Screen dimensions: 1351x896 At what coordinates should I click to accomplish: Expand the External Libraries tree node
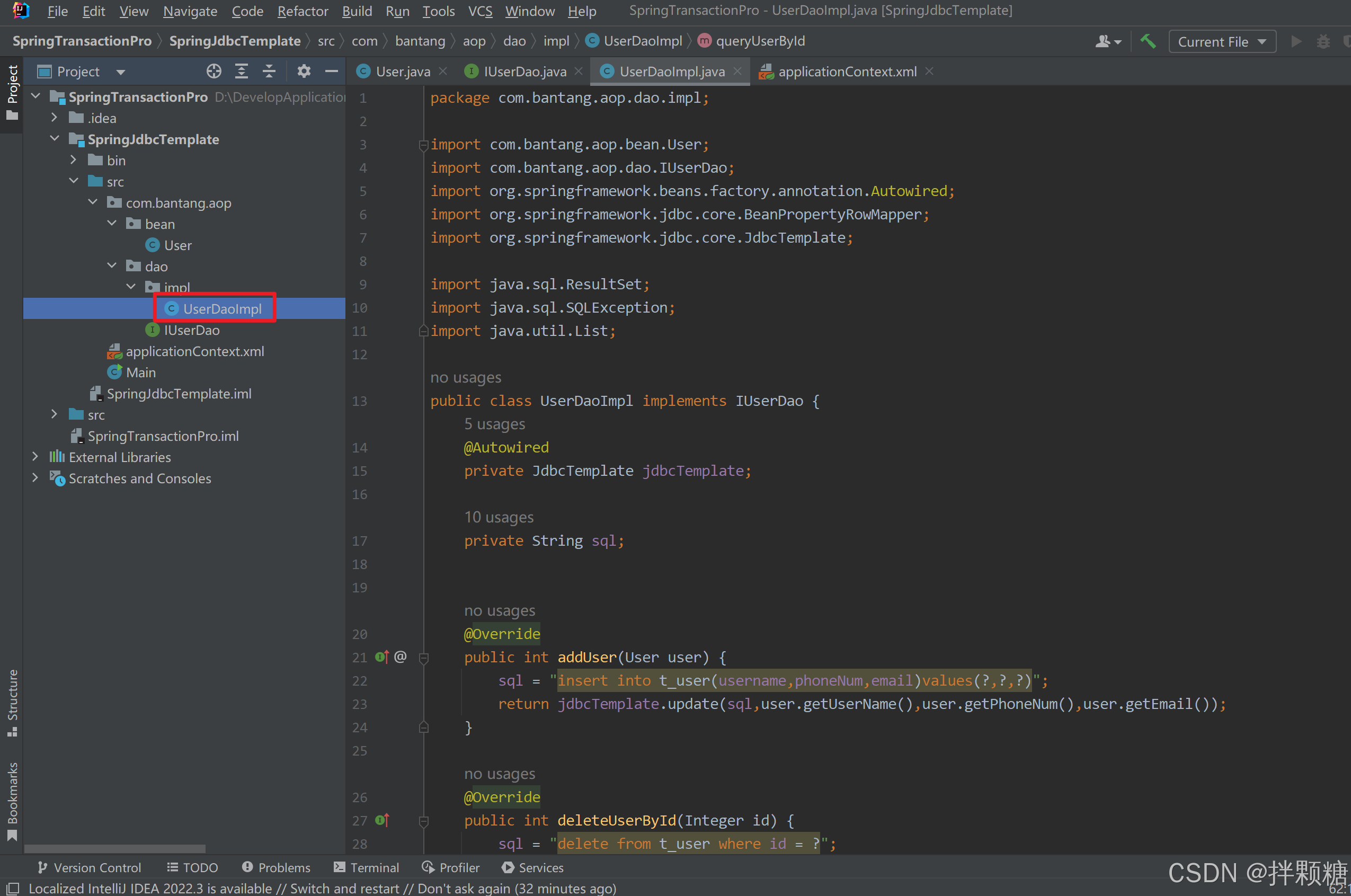click(x=35, y=457)
